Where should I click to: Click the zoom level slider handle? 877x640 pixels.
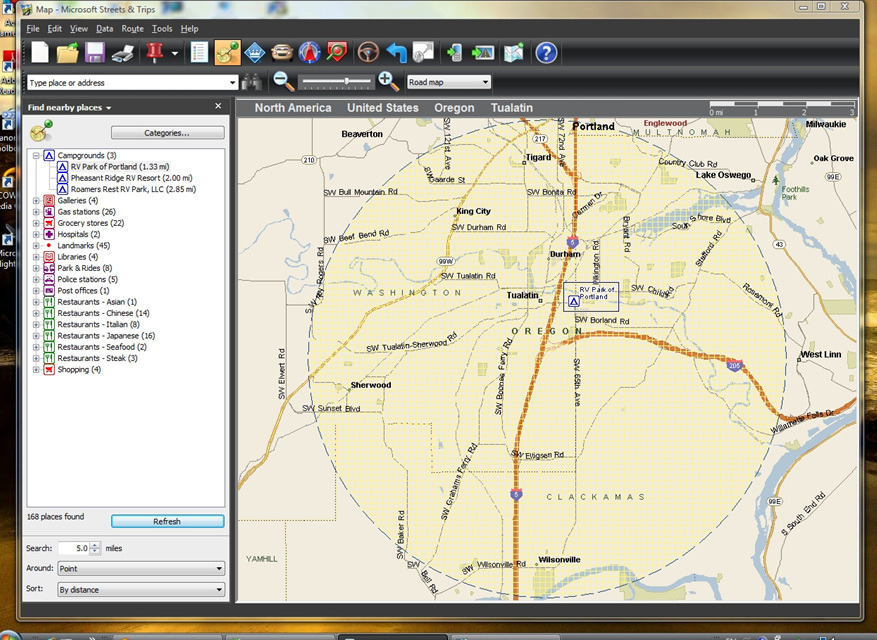[346, 82]
